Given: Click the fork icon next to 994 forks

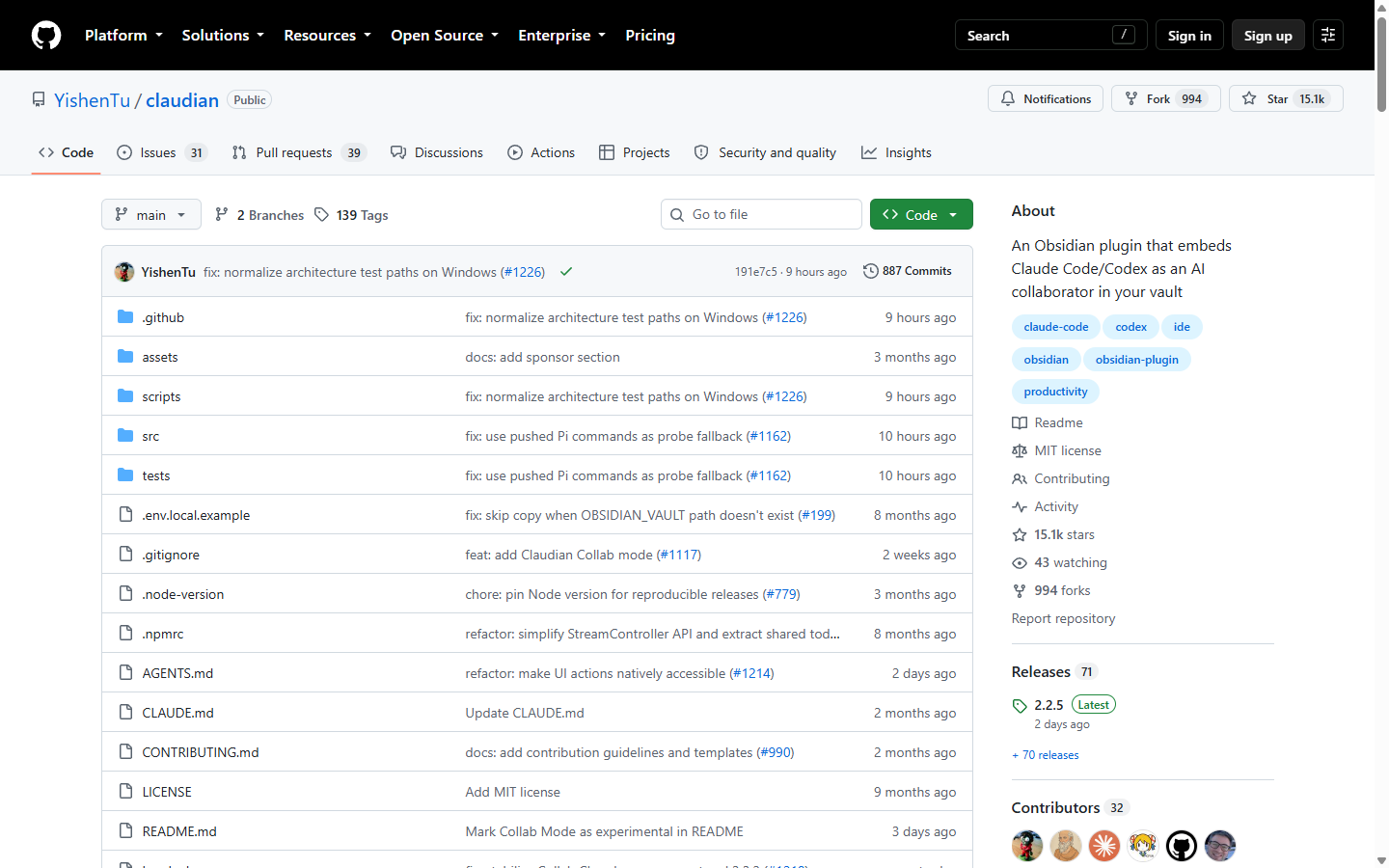Looking at the screenshot, I should (x=1020, y=590).
